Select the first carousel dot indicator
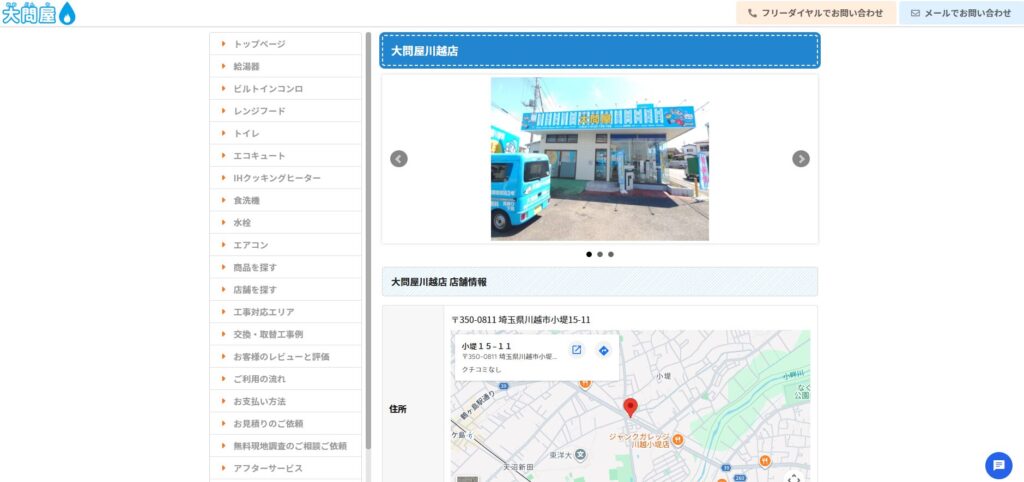1024x482 pixels. [x=589, y=254]
